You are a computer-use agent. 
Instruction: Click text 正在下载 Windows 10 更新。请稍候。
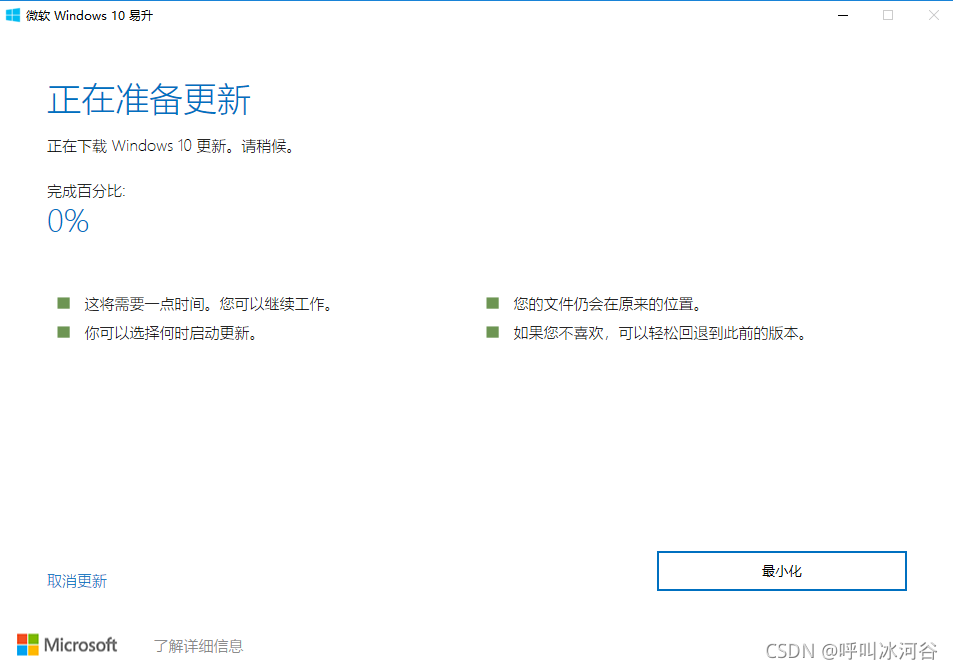[171, 146]
